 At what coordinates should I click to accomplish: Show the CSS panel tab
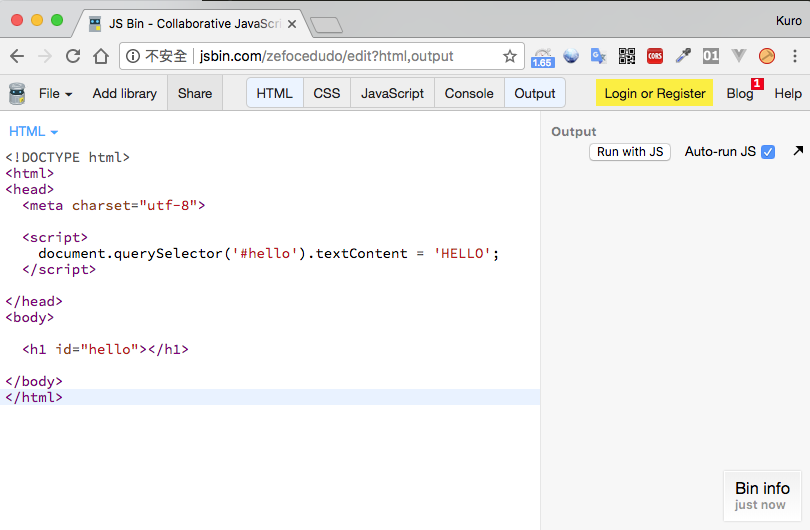(327, 93)
